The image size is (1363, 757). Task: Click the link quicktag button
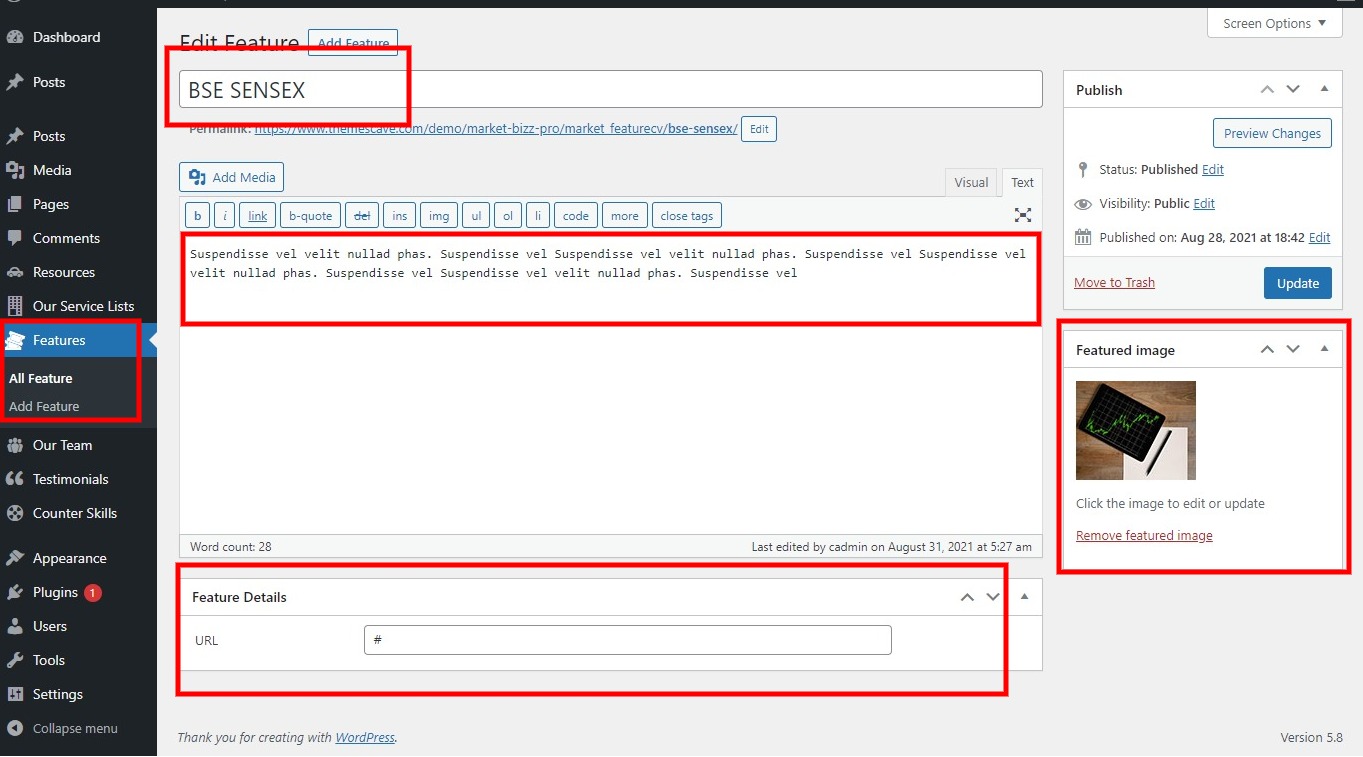point(258,215)
